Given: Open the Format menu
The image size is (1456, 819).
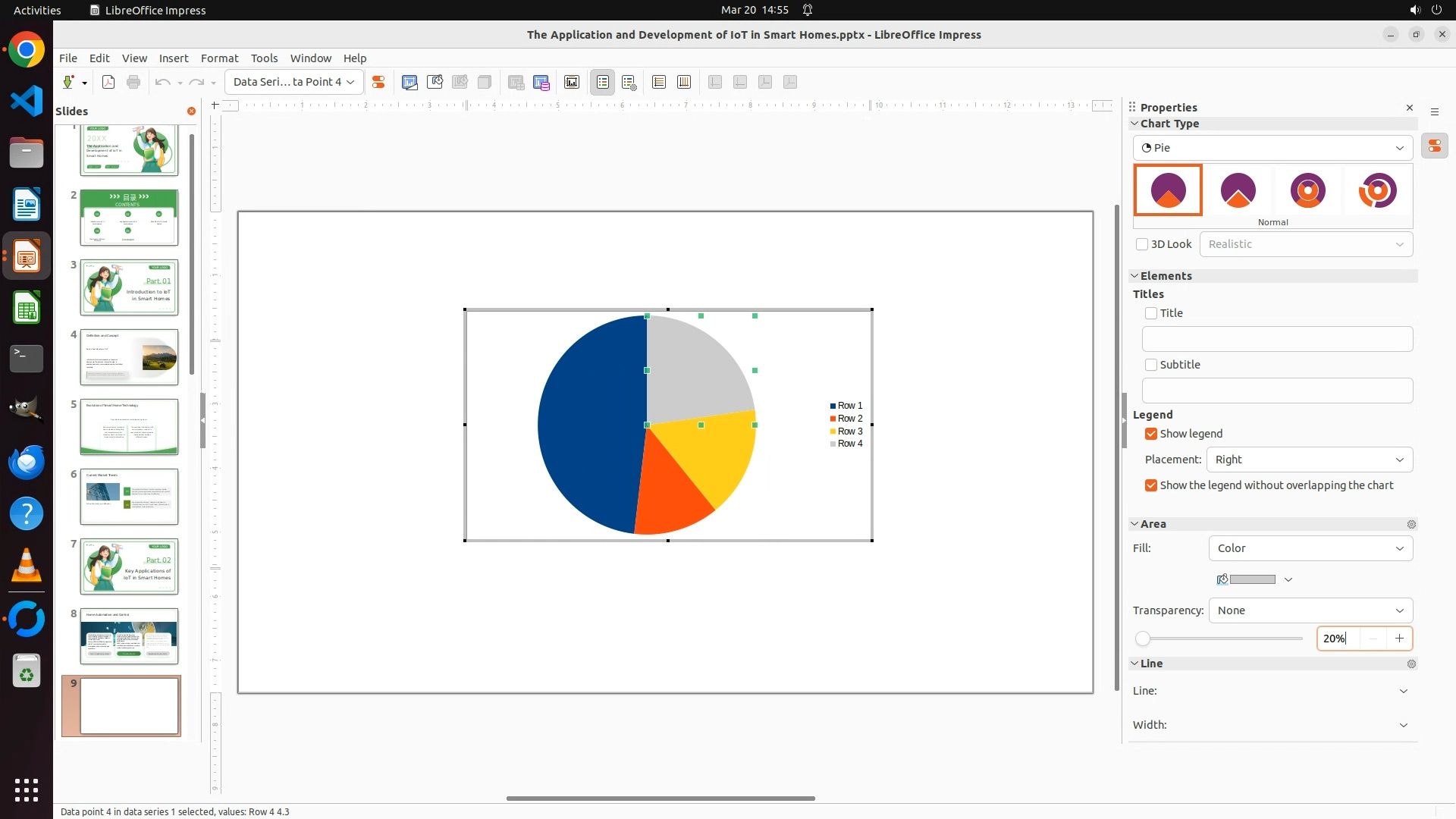Looking at the screenshot, I should 219,58.
